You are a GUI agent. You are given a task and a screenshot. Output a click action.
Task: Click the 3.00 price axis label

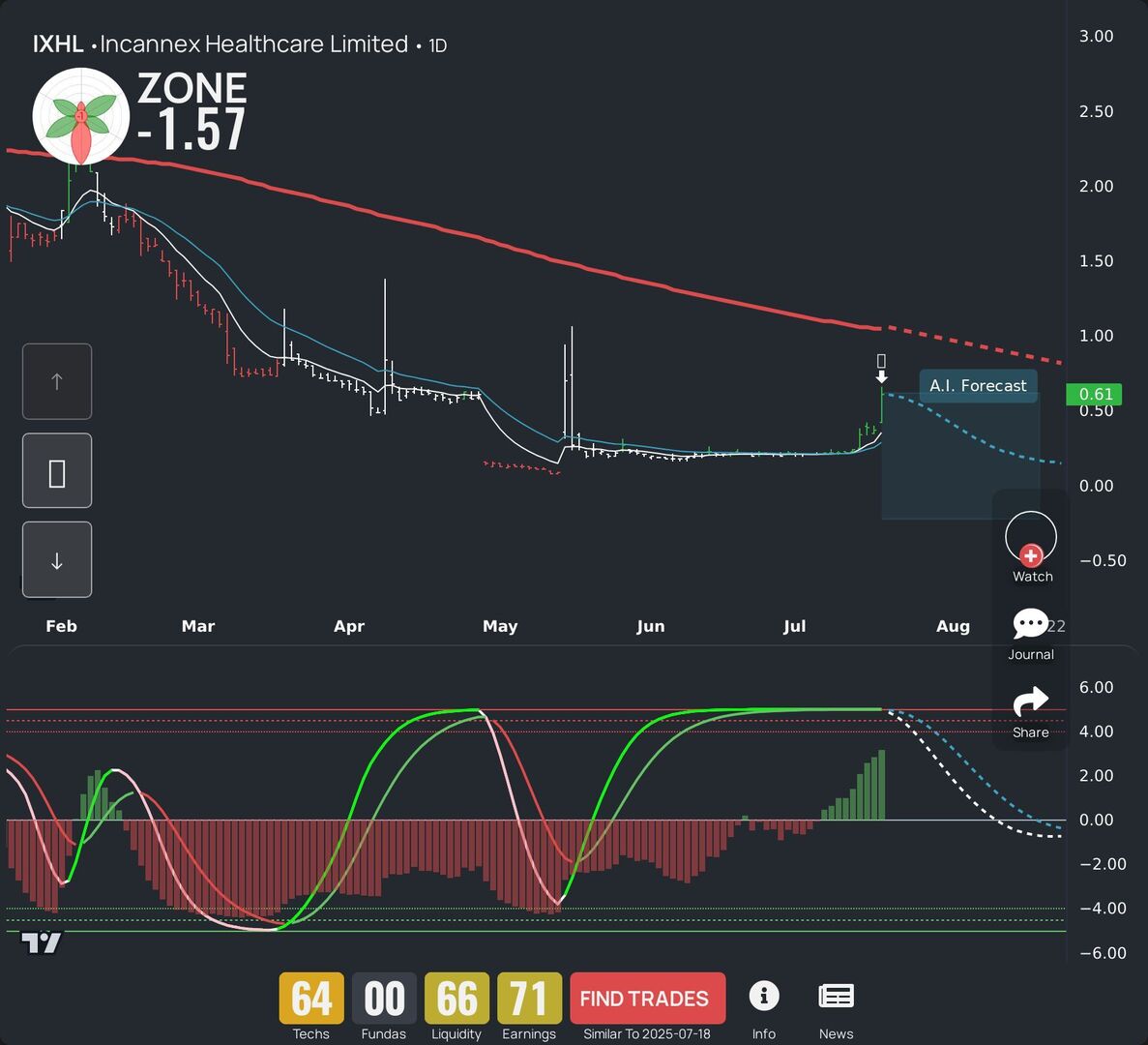(x=1096, y=36)
